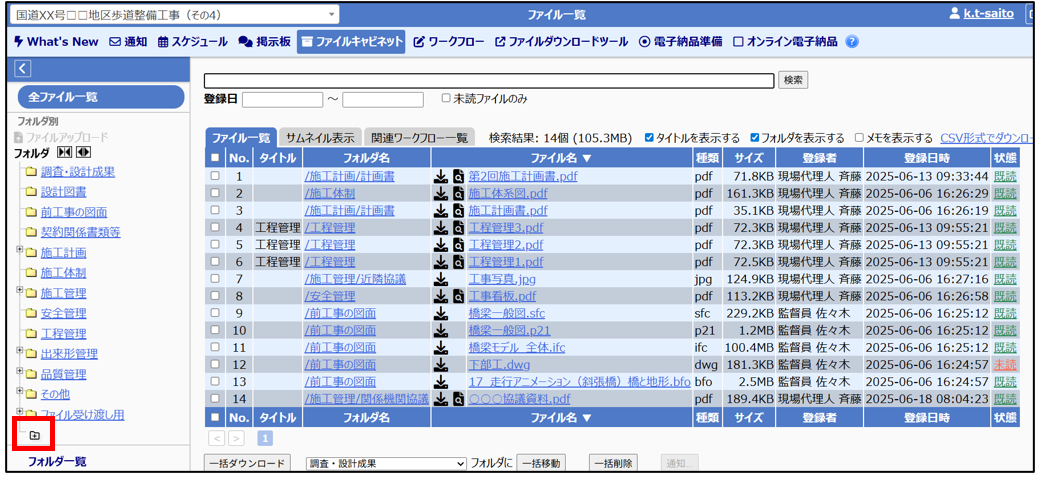
Task: Switch to the サムネイル表示 tab
Action: pyautogui.click(x=320, y=138)
